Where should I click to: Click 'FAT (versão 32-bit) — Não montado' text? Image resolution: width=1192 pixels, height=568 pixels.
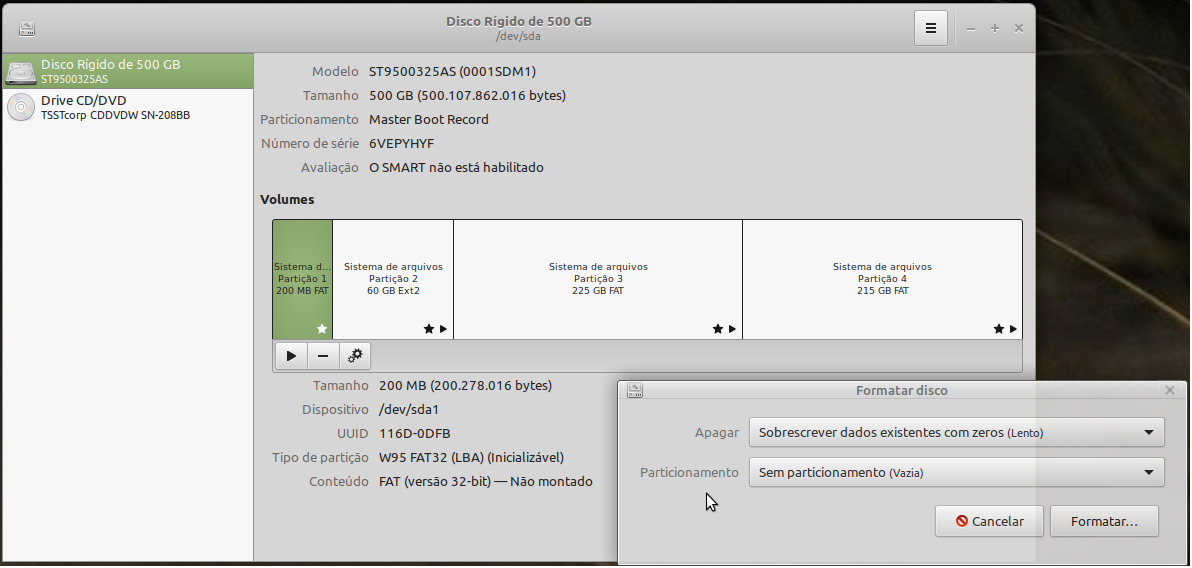[486, 481]
